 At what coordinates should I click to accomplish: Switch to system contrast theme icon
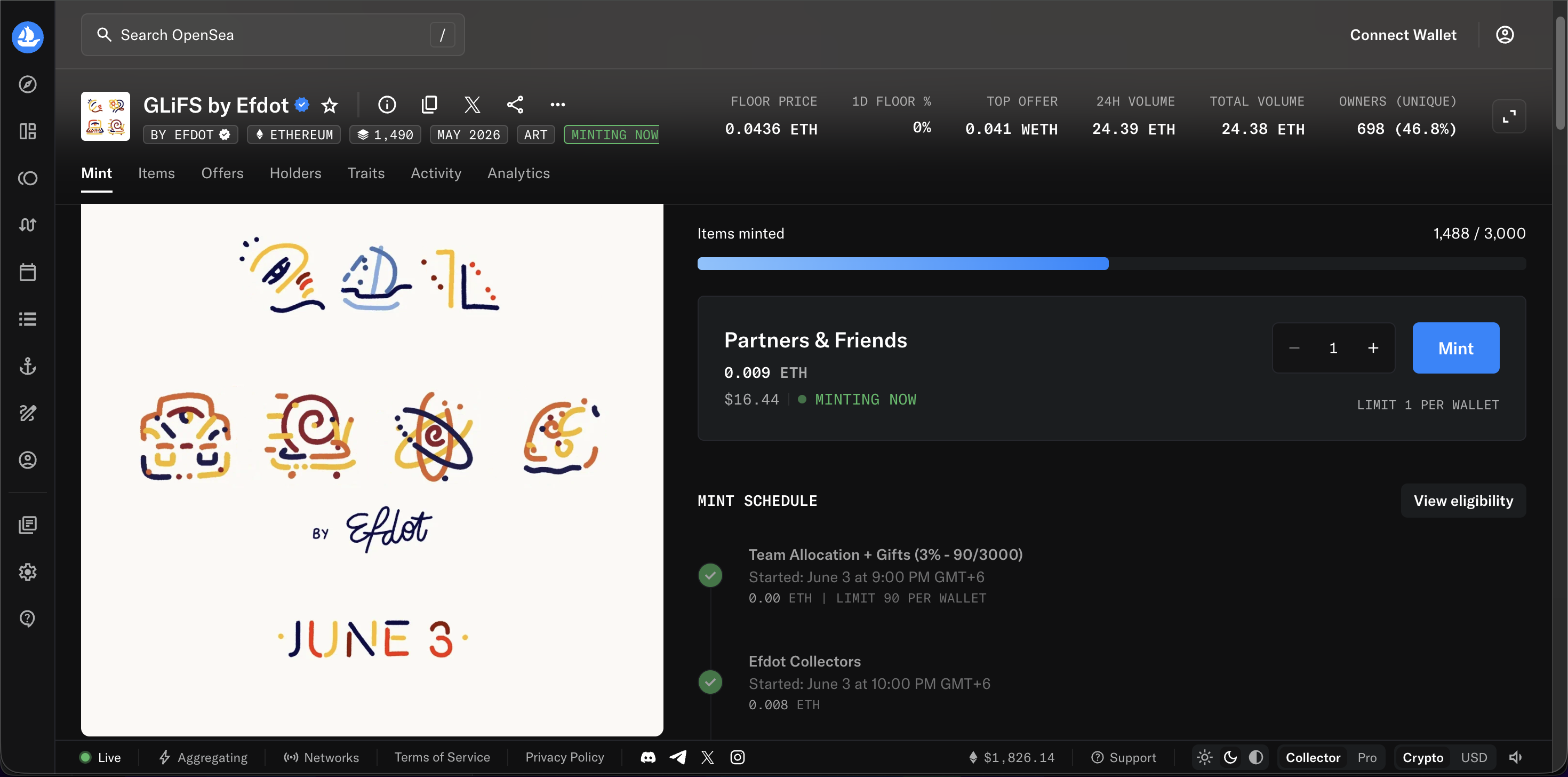pyautogui.click(x=1256, y=757)
